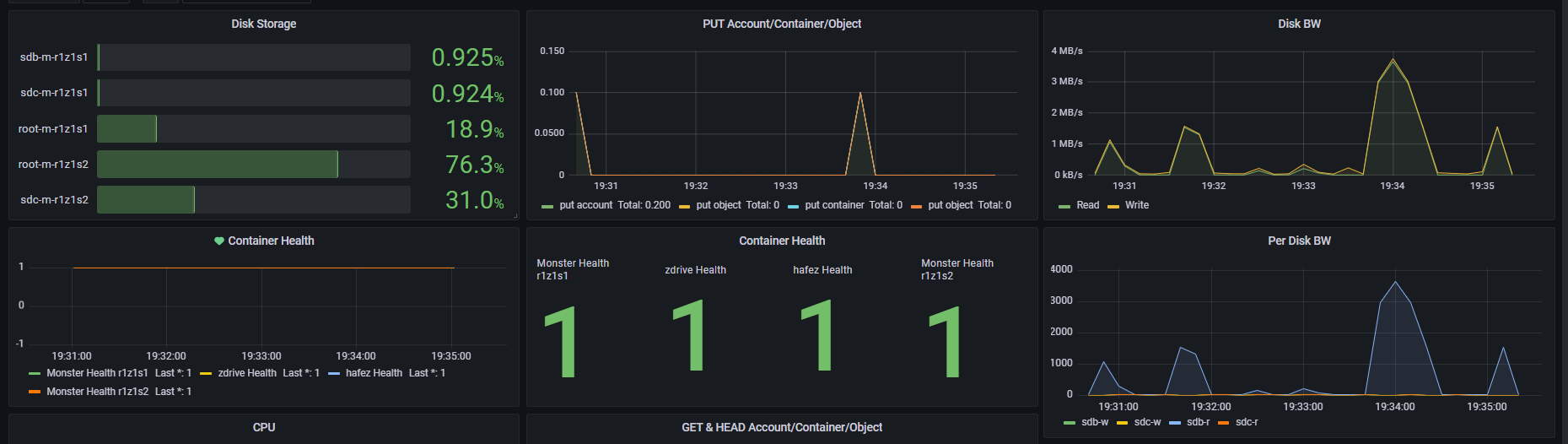This screenshot has height=444, width=1568.
Task: Toggle the hafez Health legend entry
Action: coord(374,373)
